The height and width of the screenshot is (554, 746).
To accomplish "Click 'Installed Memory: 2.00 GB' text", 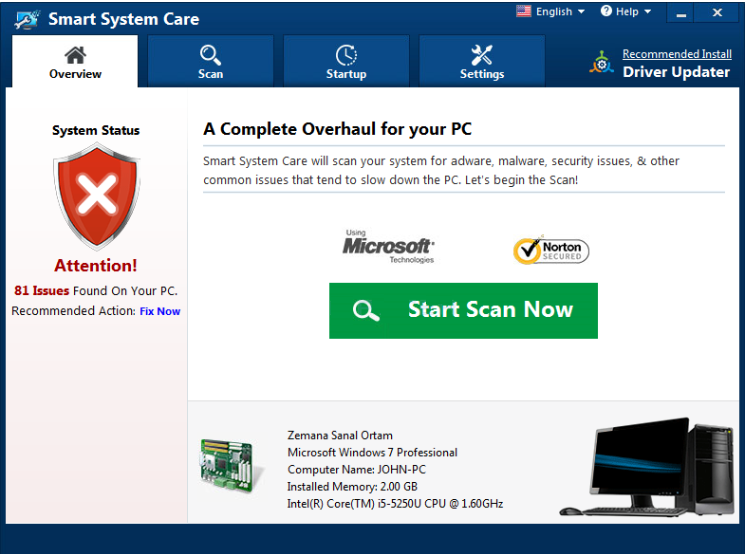I will pyautogui.click(x=352, y=487).
